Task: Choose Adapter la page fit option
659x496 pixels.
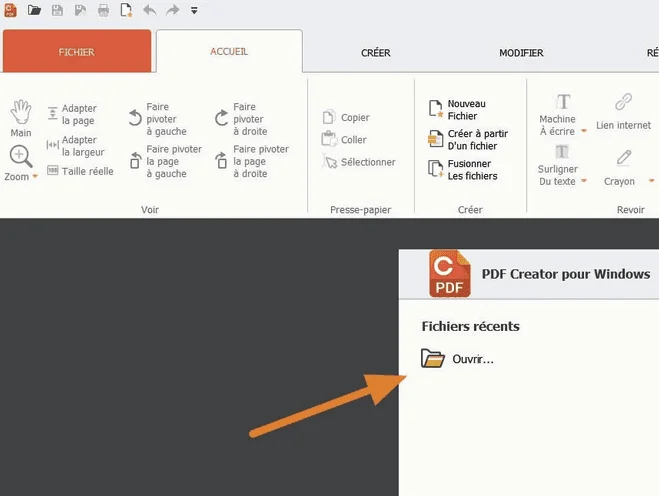Action: pyautogui.click(x=72, y=114)
